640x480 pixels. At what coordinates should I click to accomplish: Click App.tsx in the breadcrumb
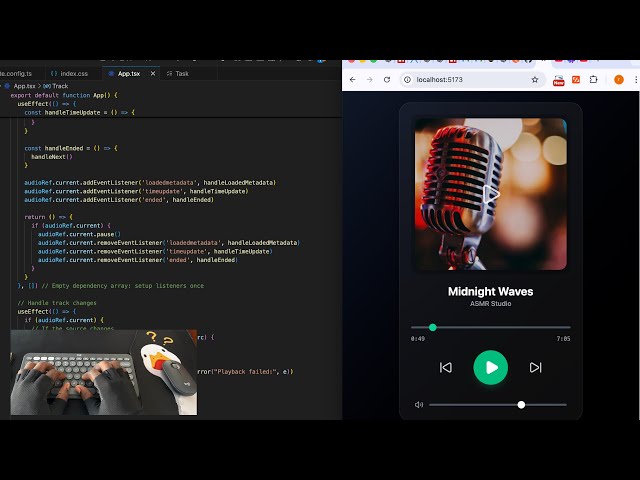coord(24,86)
